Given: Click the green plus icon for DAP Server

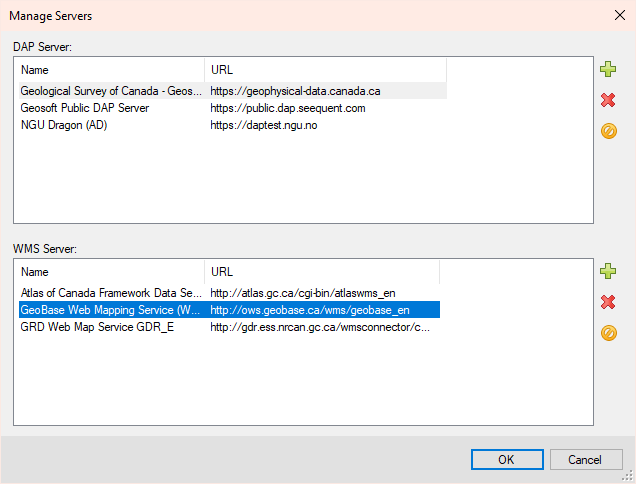Looking at the screenshot, I should (608, 69).
